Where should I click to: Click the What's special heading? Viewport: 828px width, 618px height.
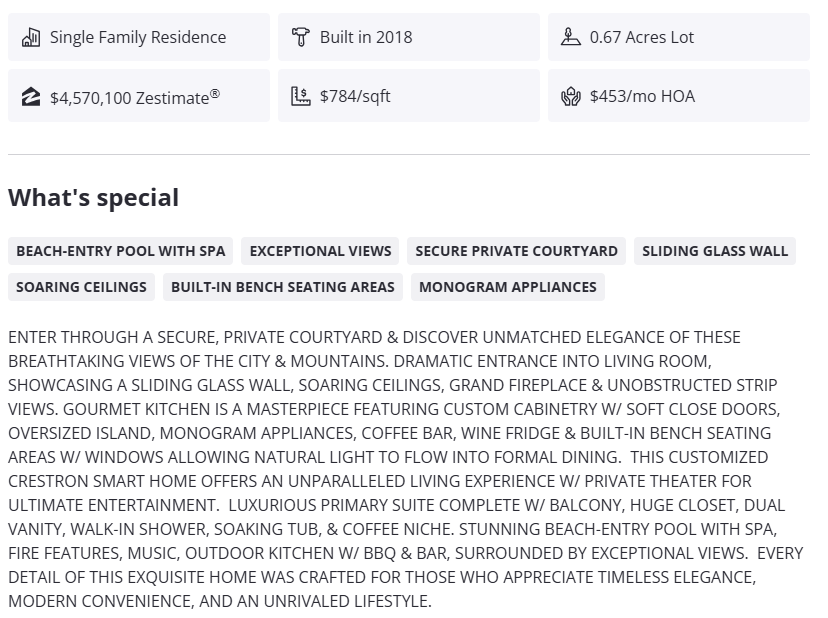94,198
